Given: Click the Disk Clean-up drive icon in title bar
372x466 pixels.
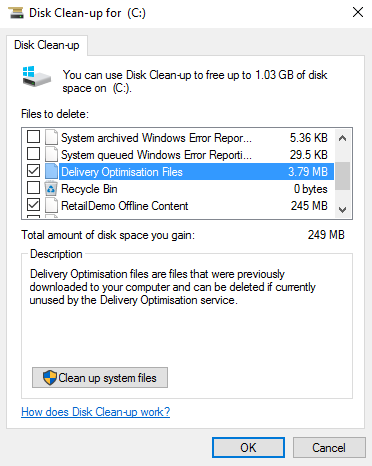Looking at the screenshot, I should click(16, 13).
